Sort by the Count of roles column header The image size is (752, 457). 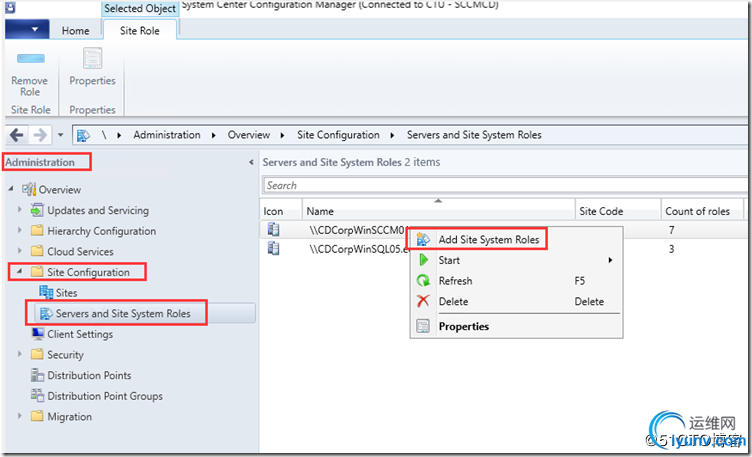pyautogui.click(x=702, y=211)
